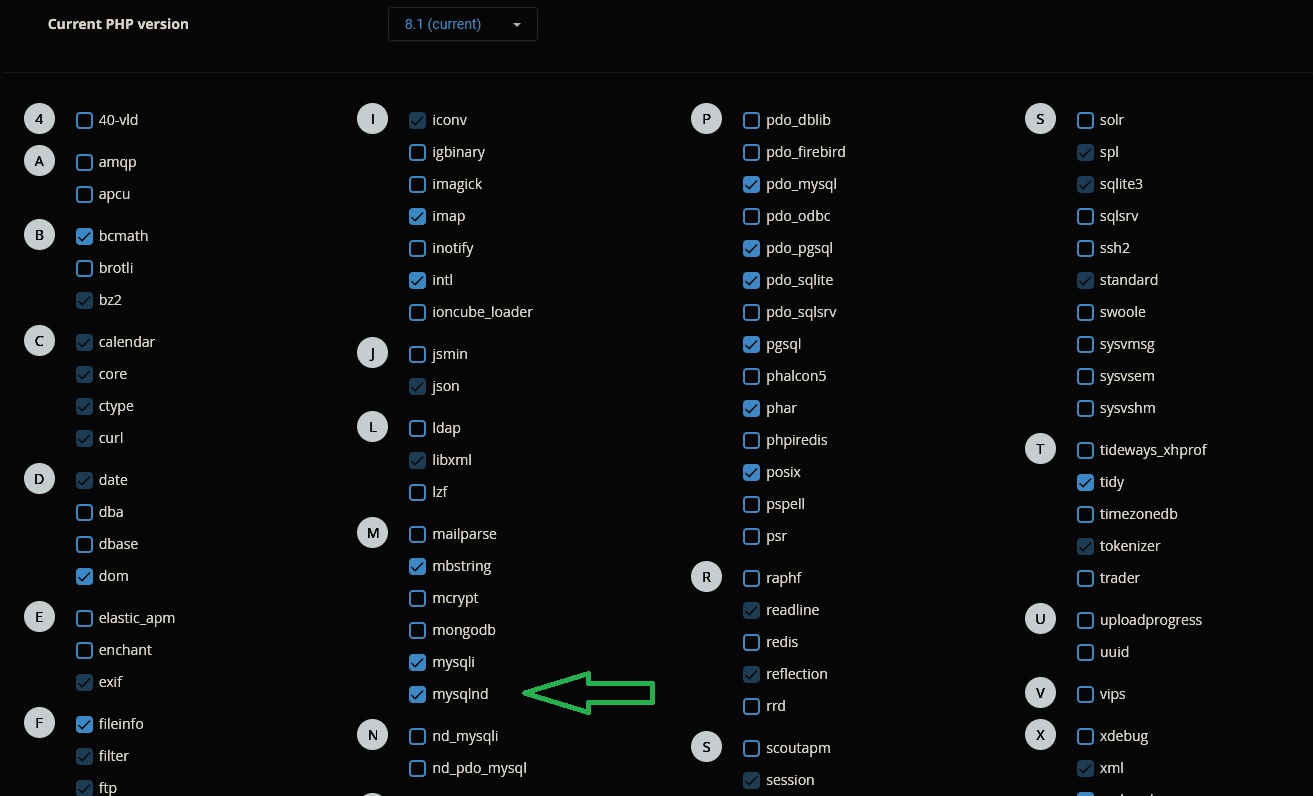Image resolution: width=1313 pixels, height=796 pixels.
Task: Uncheck the pdo_mysql extension
Action: [752, 184]
